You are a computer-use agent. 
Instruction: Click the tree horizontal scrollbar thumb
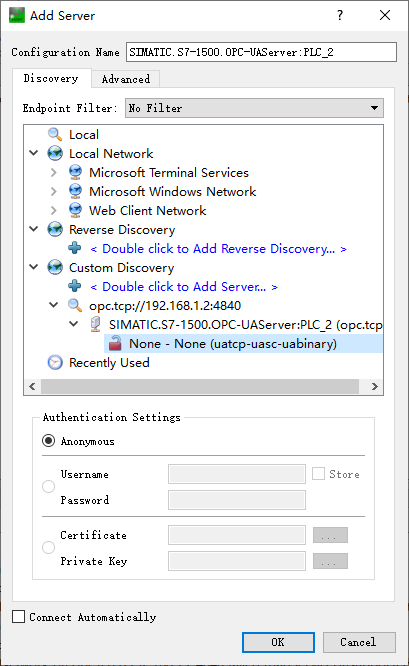click(200, 386)
